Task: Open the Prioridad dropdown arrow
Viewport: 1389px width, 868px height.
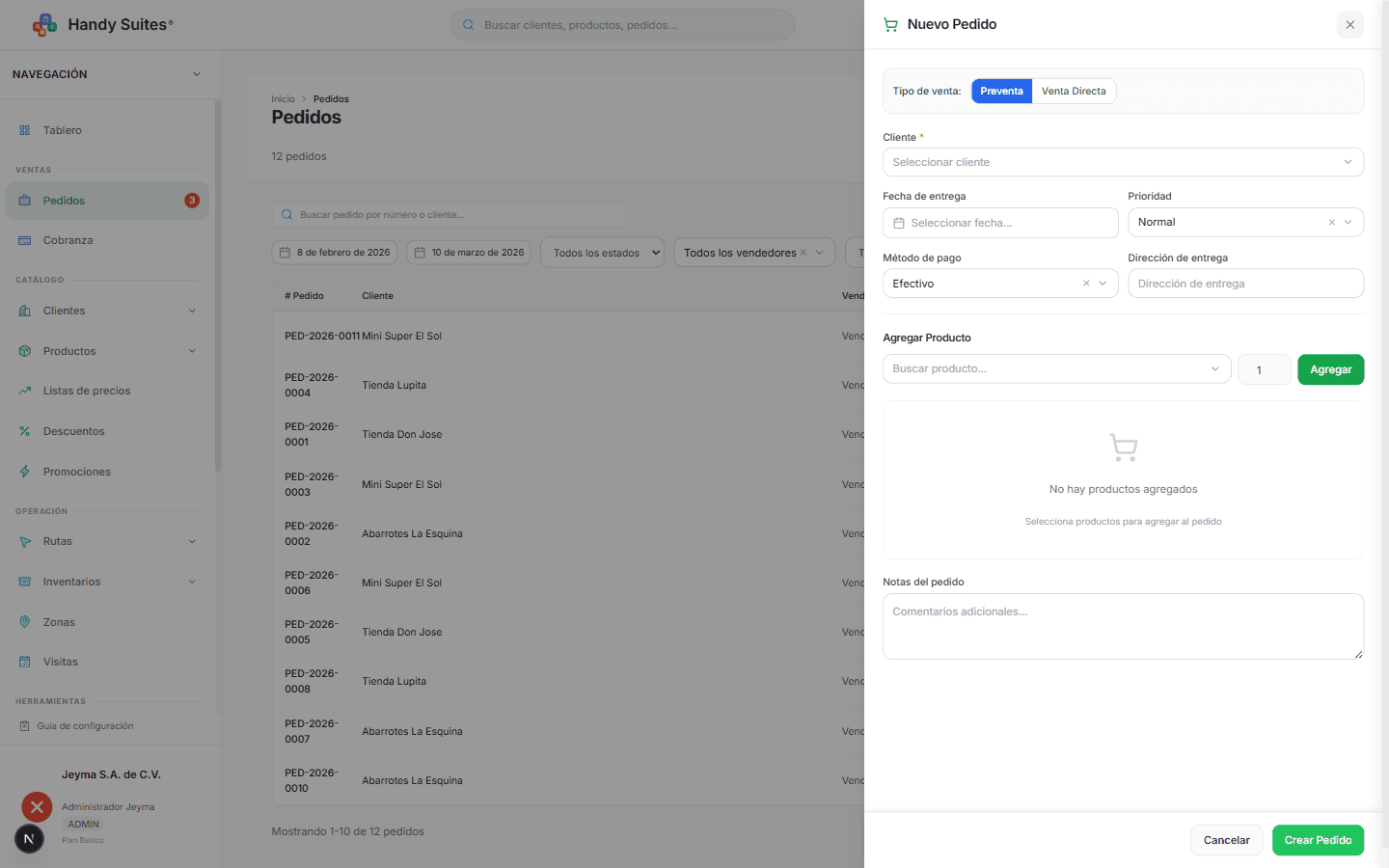Action: (1348, 223)
